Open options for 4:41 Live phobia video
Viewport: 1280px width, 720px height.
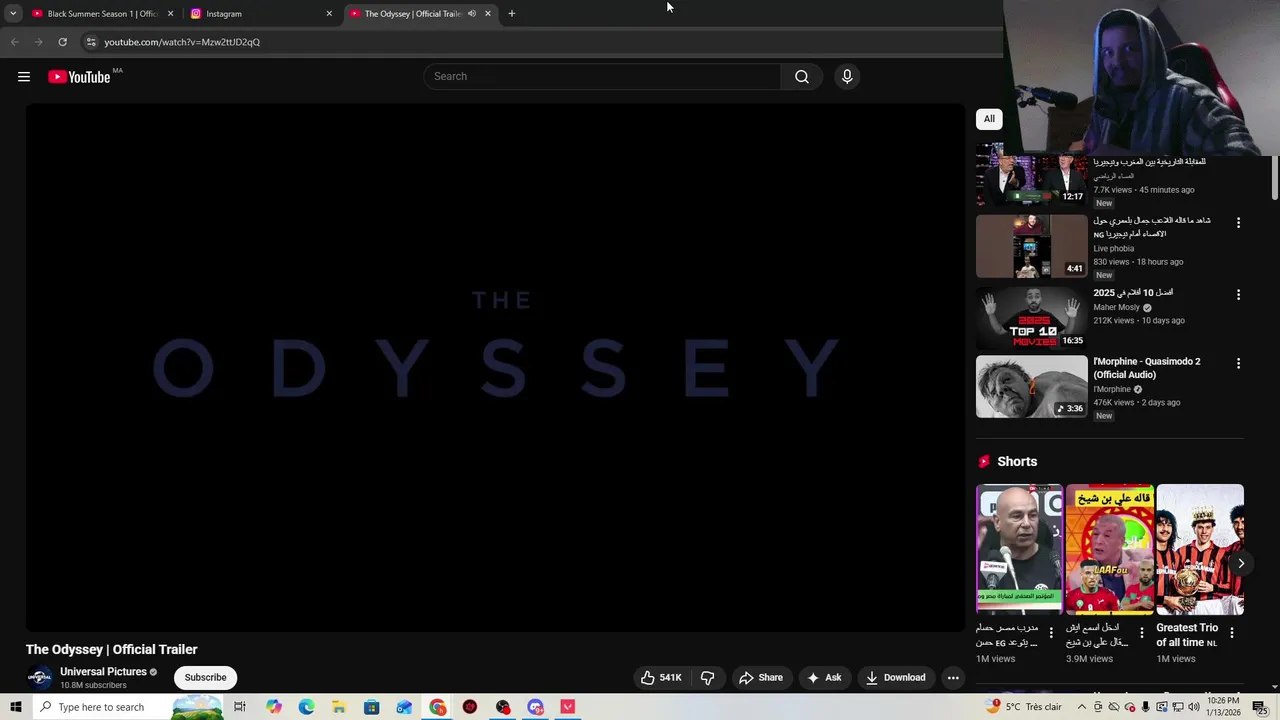(x=1238, y=223)
